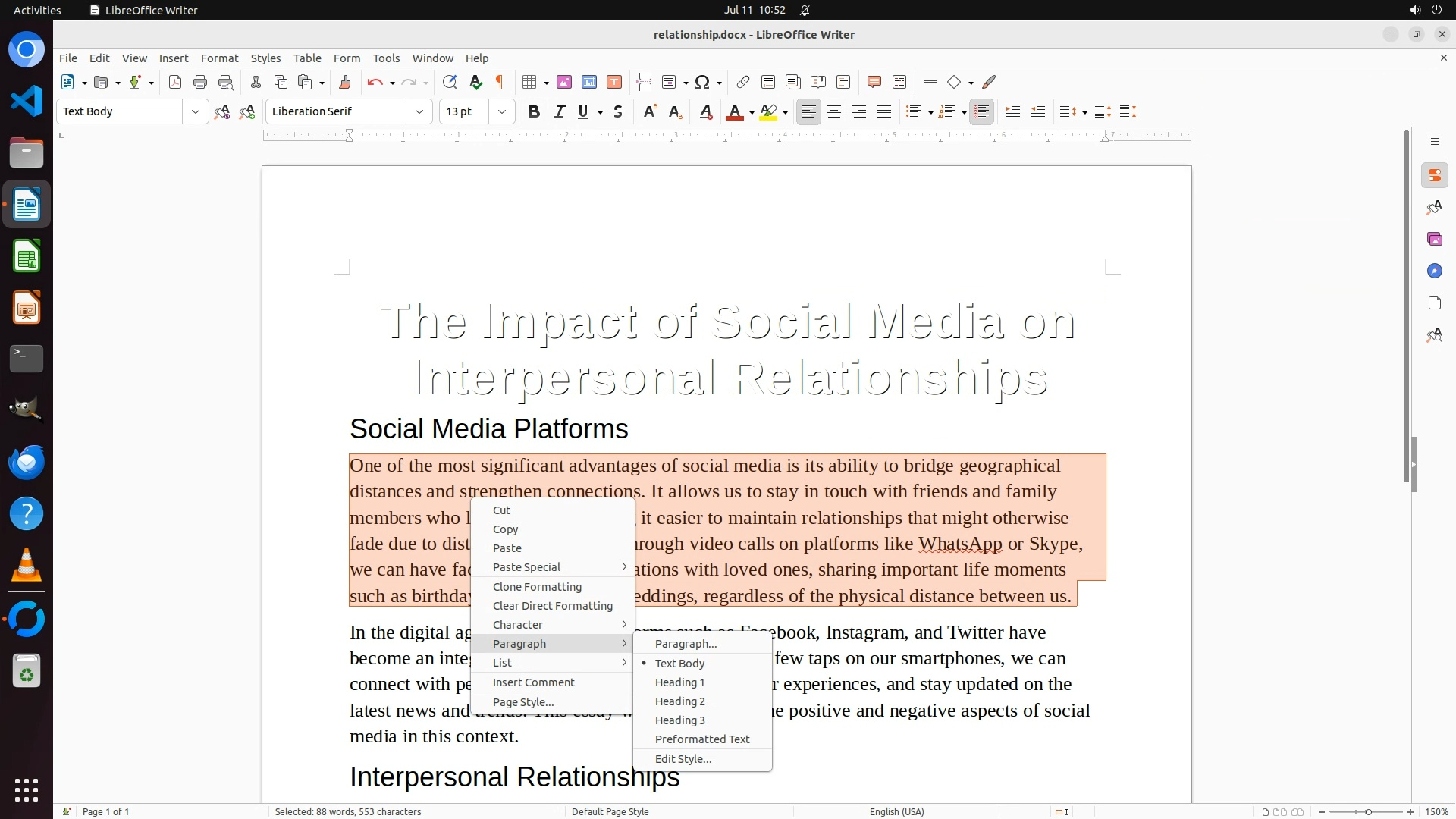Open sidebar Navigator panel icon
This screenshot has height=819, width=1456.
coord(1434,271)
